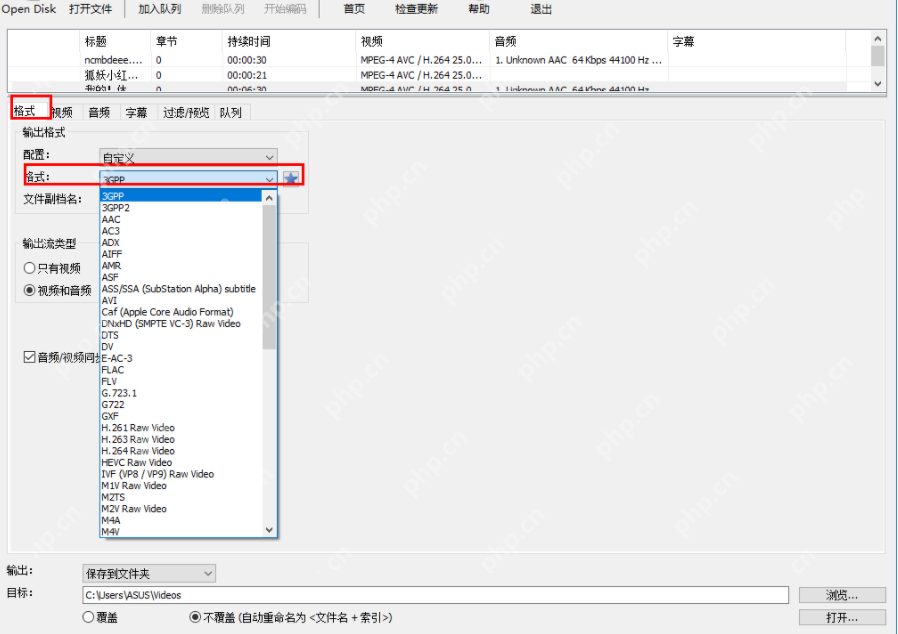The height and width of the screenshot is (634, 898).
Task: Switch to the 视频 tab
Action: [x=62, y=112]
